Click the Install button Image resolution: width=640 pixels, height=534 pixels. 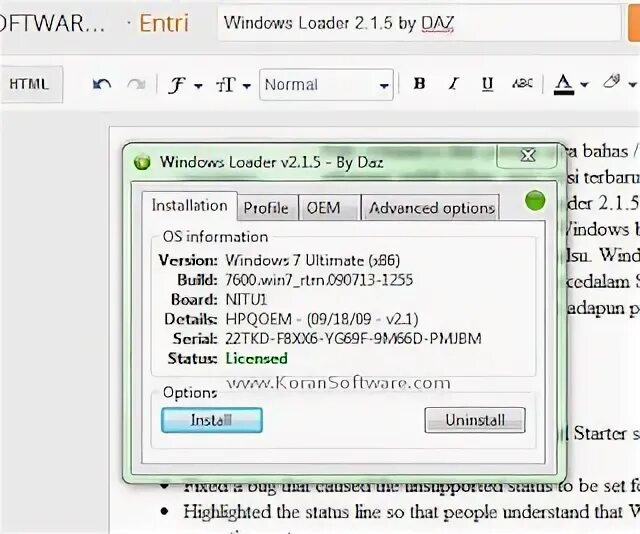[x=211, y=420]
